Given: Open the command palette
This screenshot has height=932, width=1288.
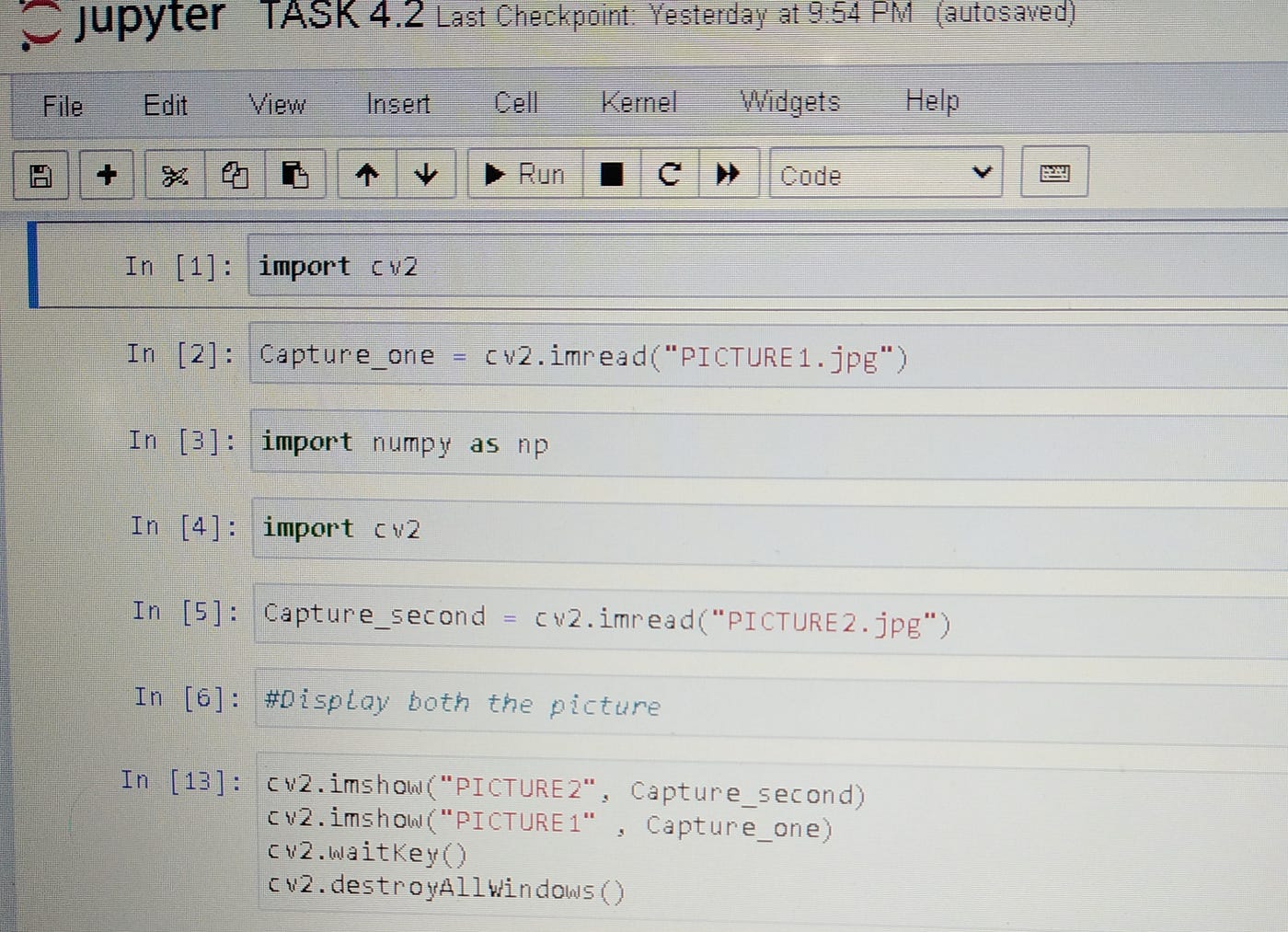Looking at the screenshot, I should [x=1054, y=172].
